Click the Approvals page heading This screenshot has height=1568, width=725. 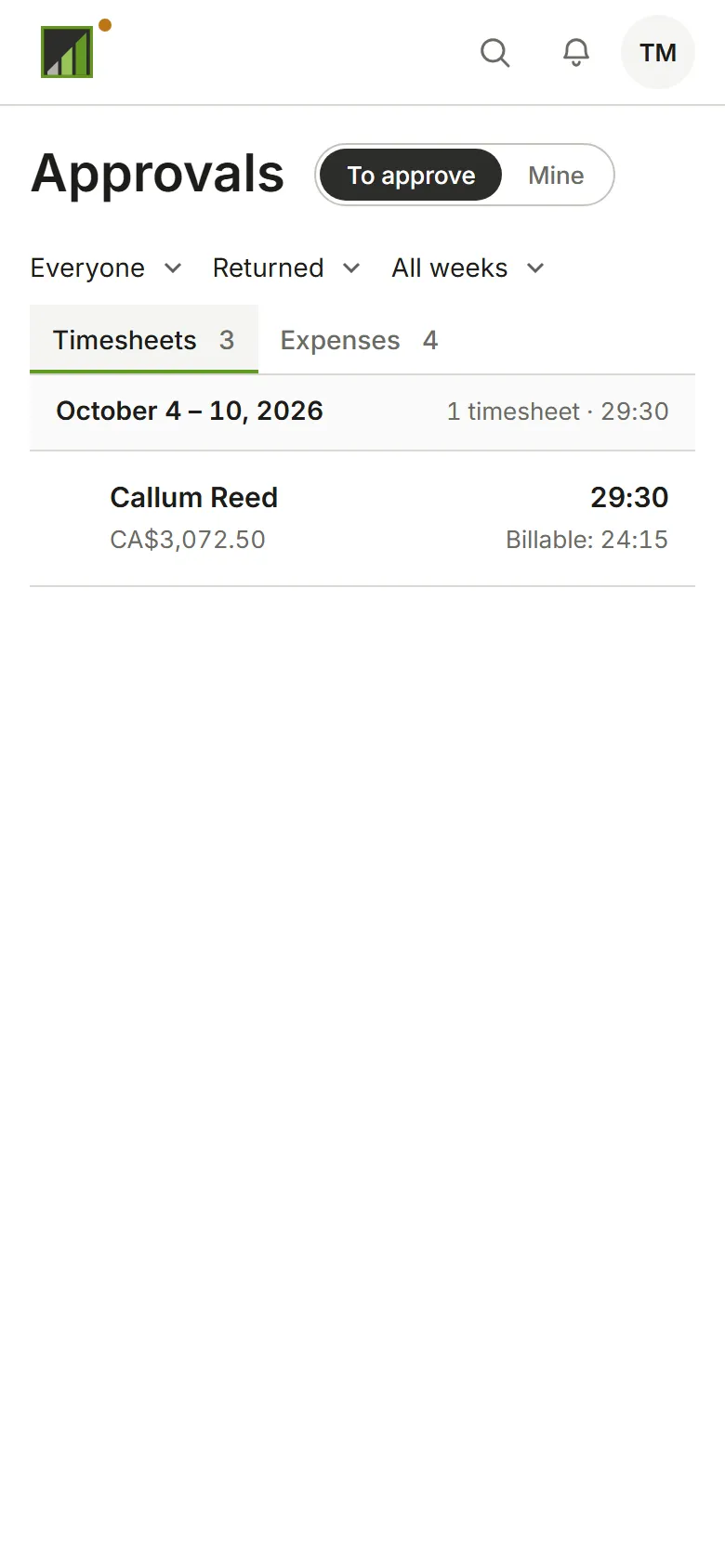158,174
